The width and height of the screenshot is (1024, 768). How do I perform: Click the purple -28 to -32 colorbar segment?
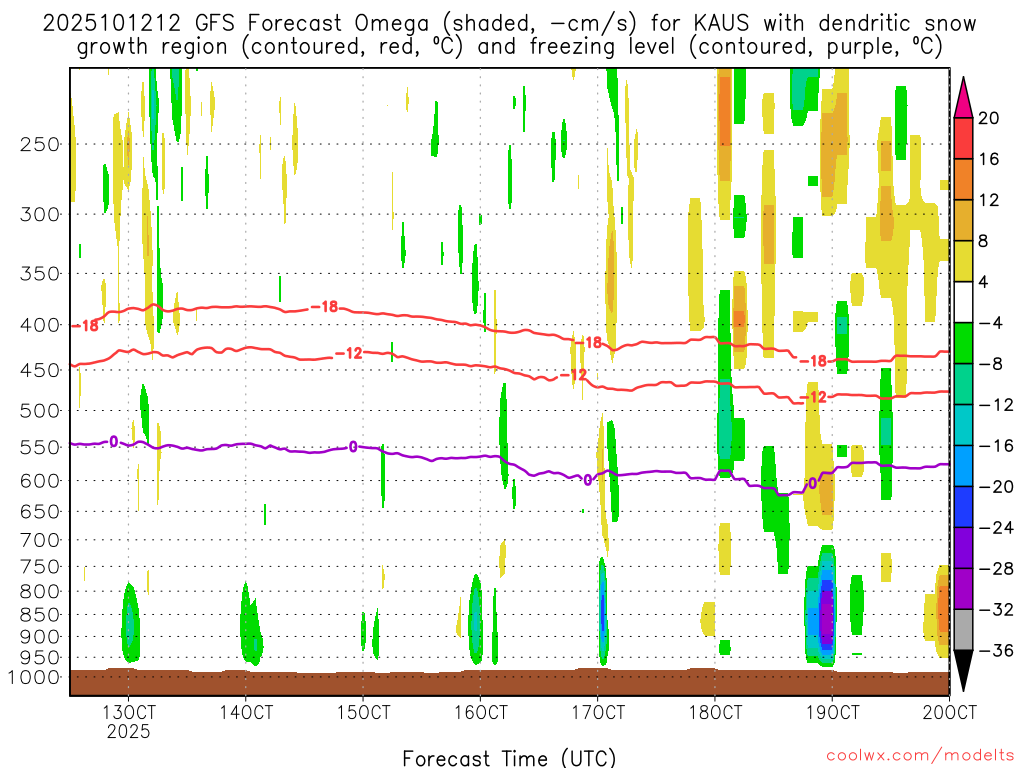(x=963, y=589)
